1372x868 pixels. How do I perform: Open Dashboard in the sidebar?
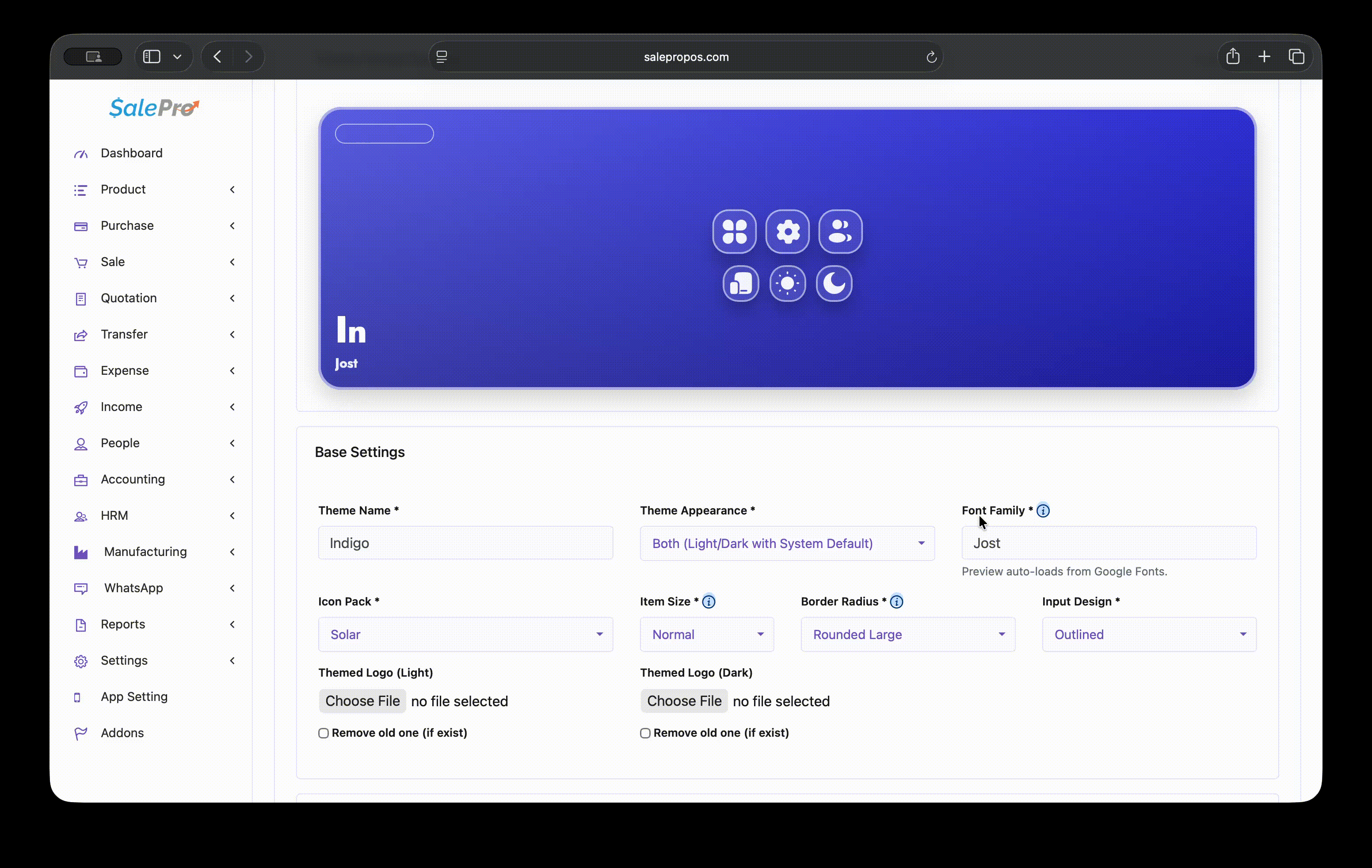(x=132, y=153)
